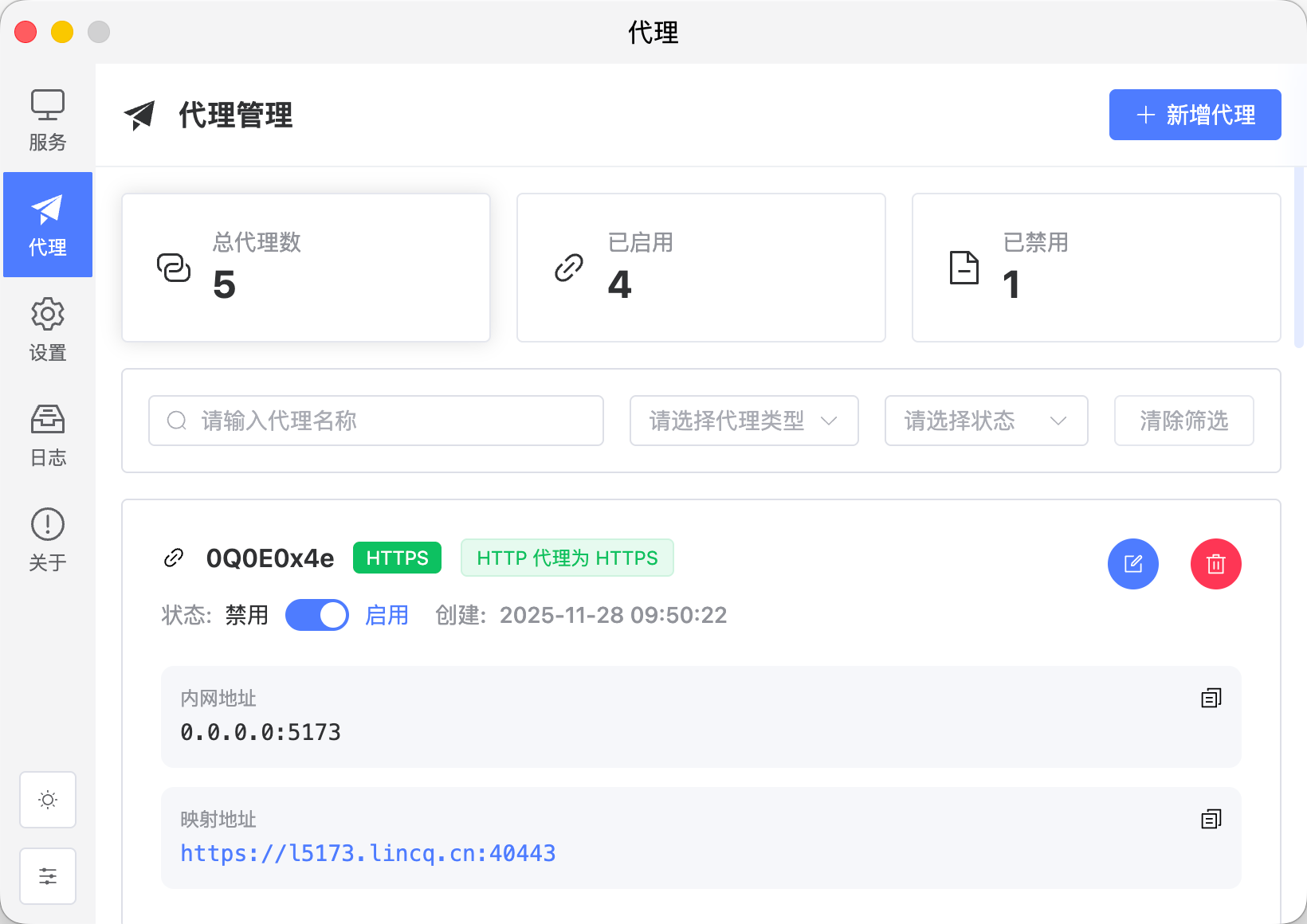Copy the 内网地址 using copy icon
The width and height of the screenshot is (1307, 924).
[1211, 697]
